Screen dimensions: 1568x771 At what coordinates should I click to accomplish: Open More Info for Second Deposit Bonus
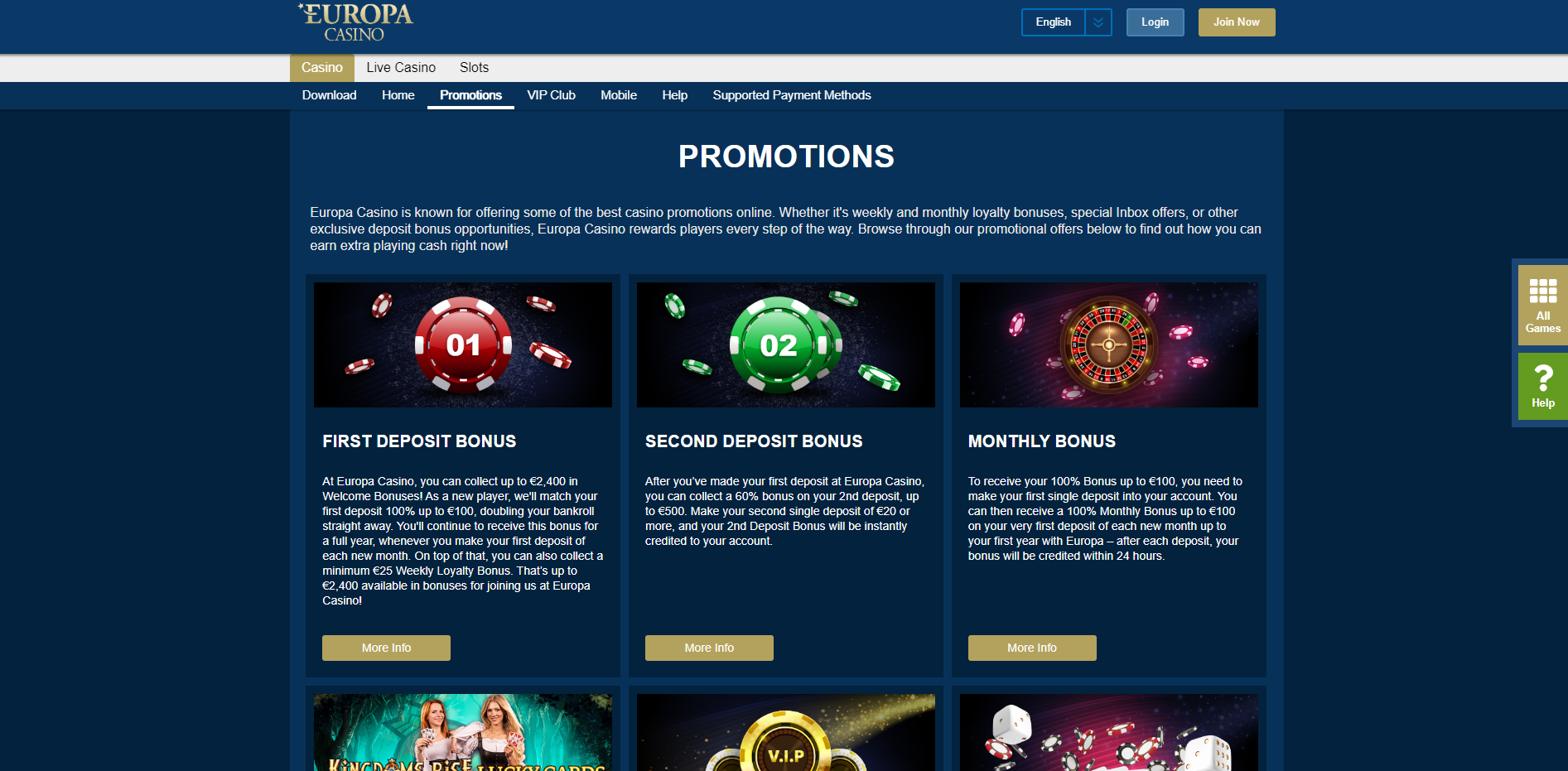(x=709, y=648)
